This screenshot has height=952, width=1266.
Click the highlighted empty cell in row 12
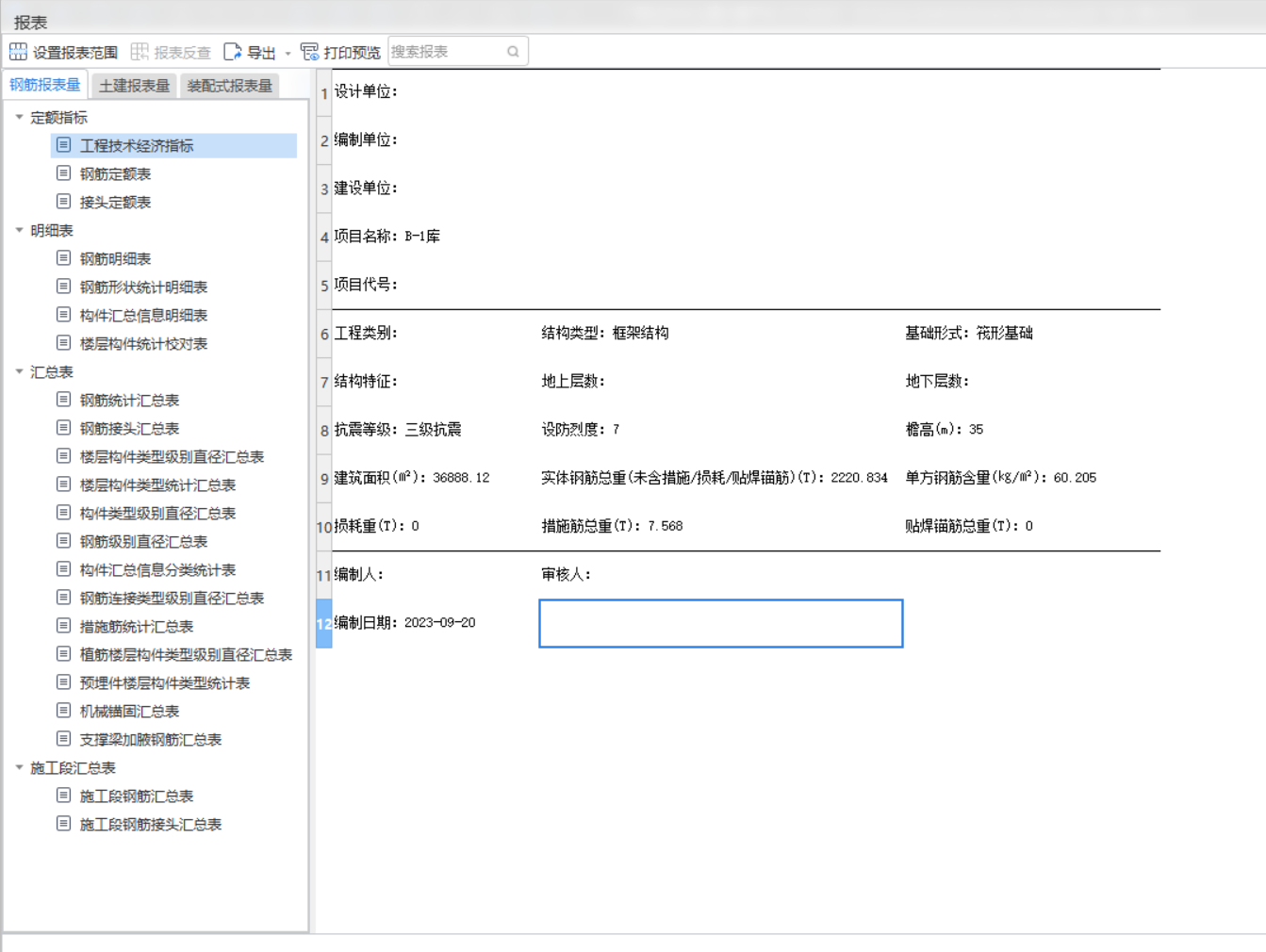[x=721, y=623]
